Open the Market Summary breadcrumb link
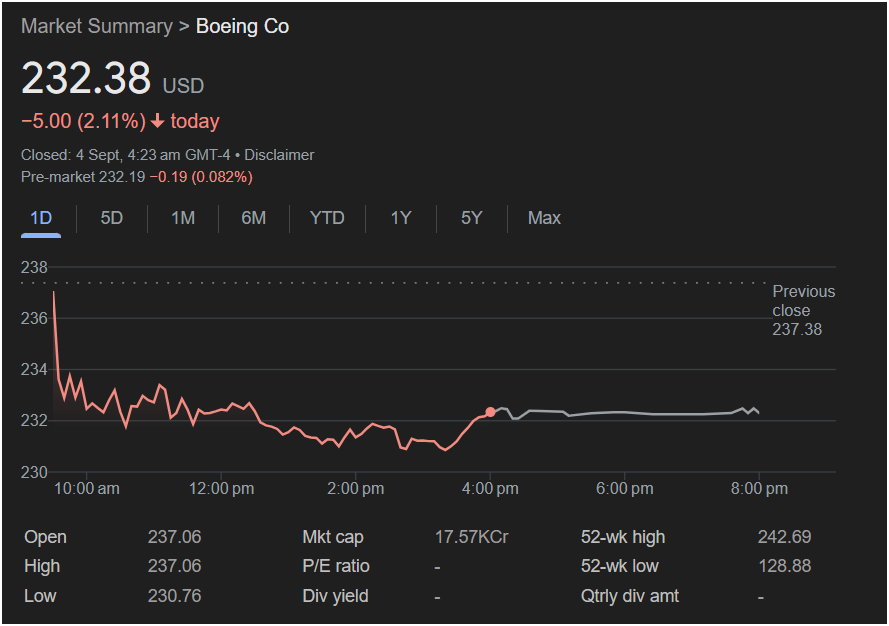The image size is (889, 626). tap(97, 26)
